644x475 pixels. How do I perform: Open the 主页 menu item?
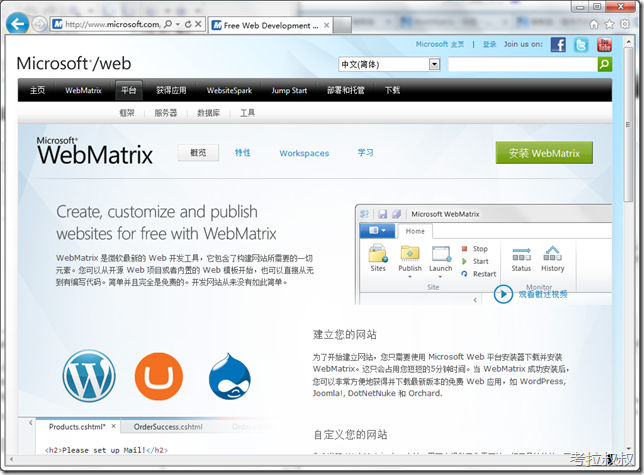coord(37,90)
